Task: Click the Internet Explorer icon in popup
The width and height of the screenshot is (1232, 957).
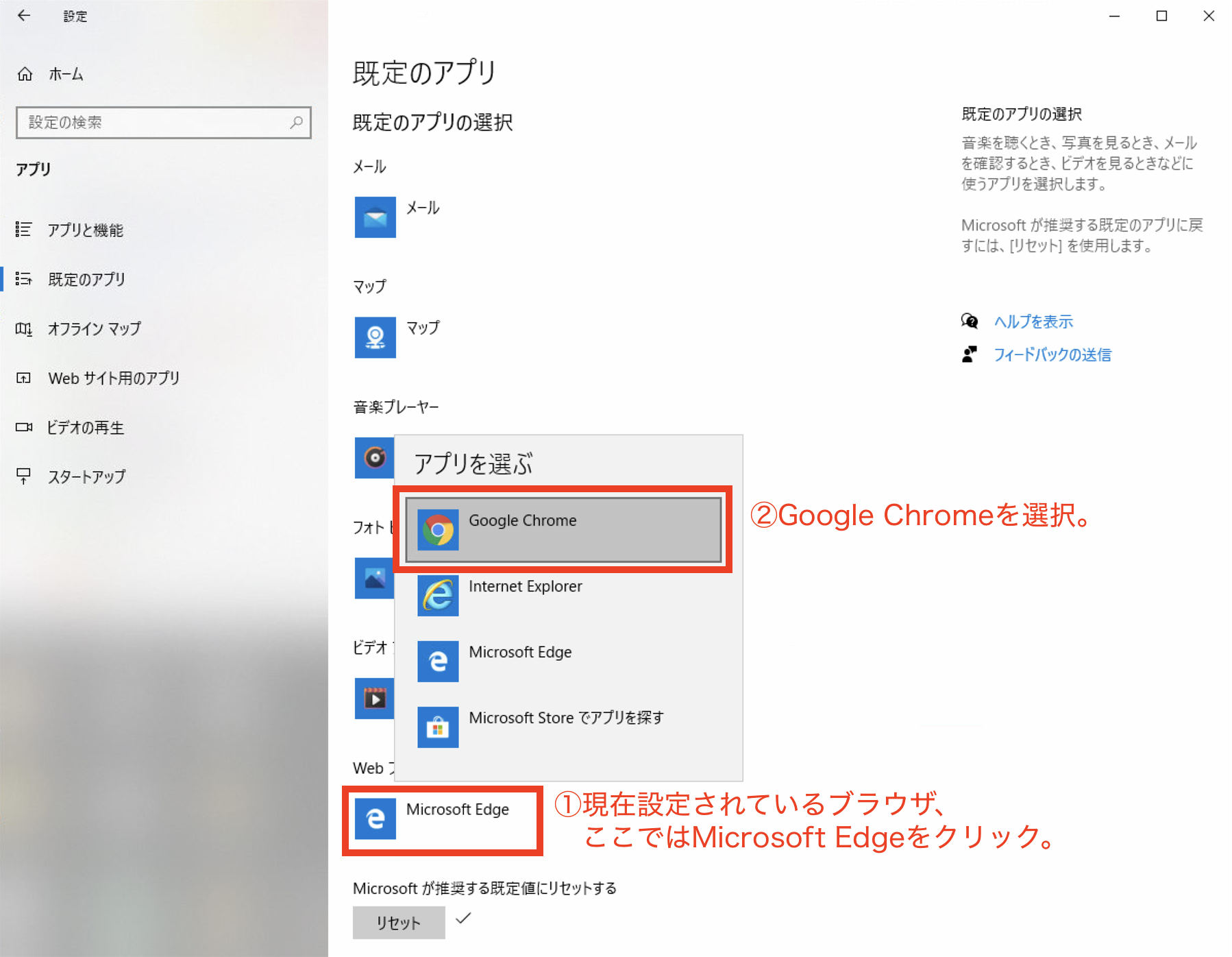Action: click(438, 596)
